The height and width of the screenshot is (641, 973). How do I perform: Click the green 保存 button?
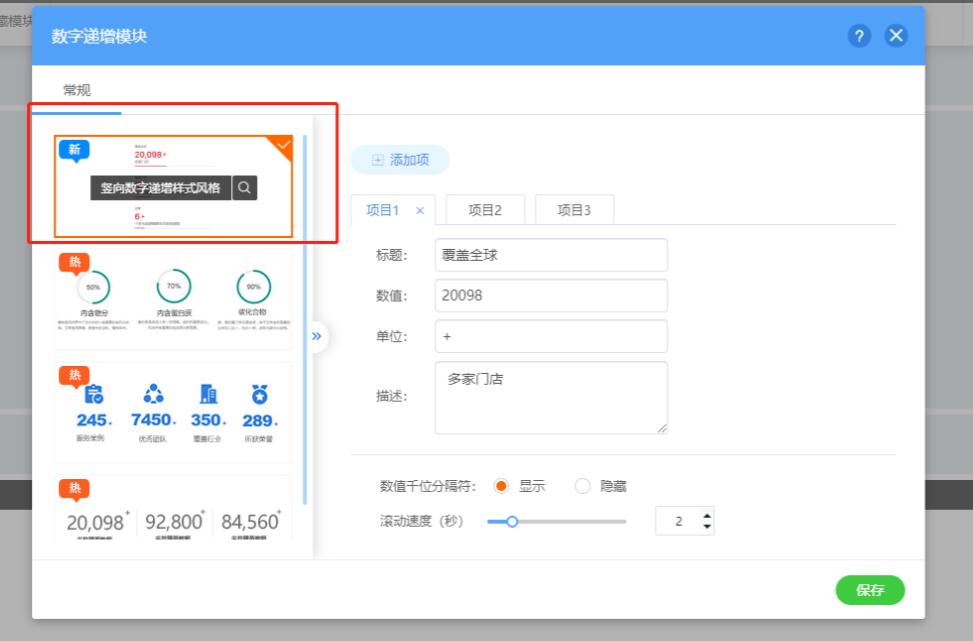click(870, 590)
